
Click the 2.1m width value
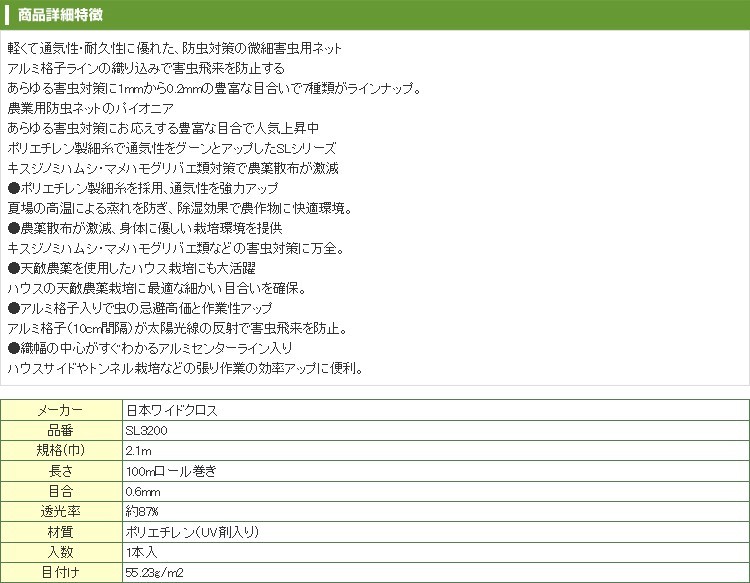click(x=138, y=451)
